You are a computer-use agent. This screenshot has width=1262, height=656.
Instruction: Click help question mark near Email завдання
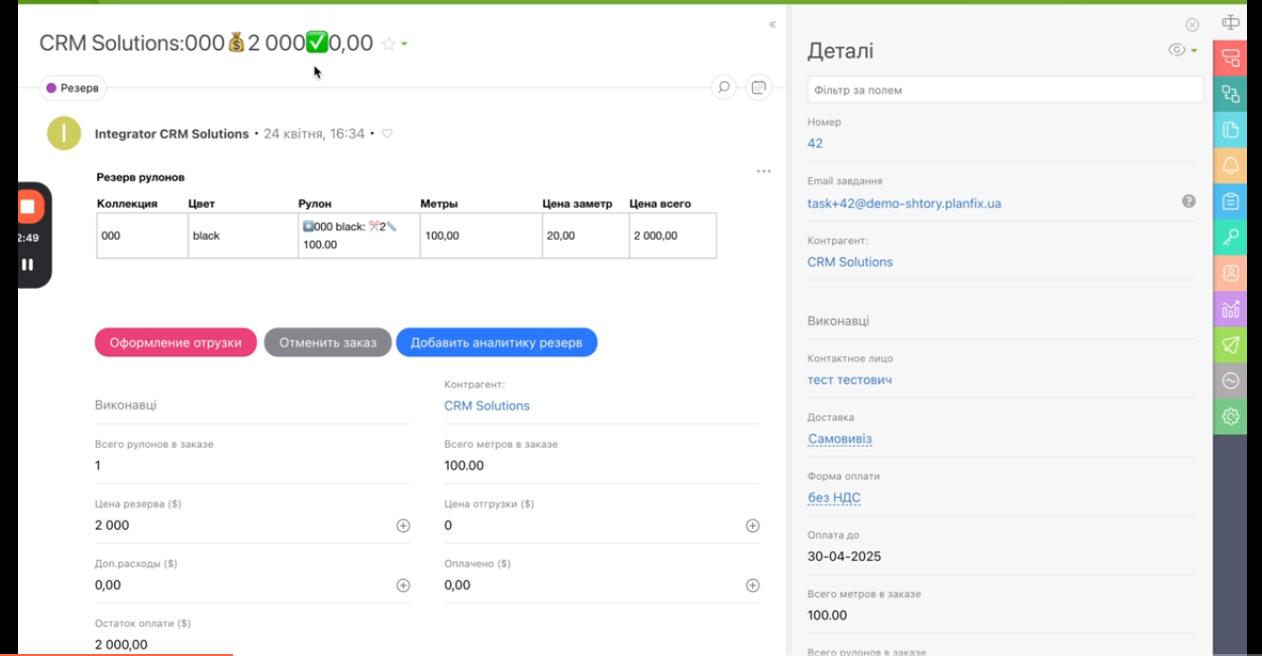pos(1189,201)
